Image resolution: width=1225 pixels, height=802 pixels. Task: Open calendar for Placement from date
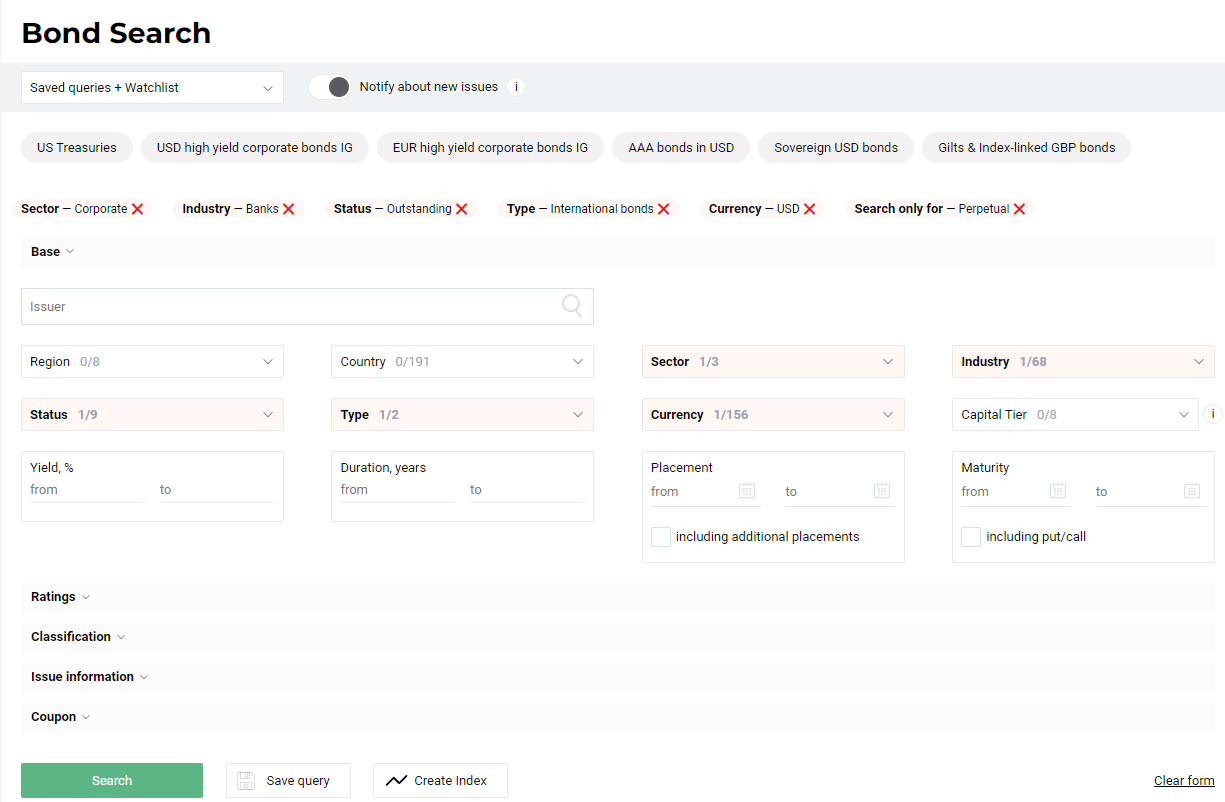point(747,491)
